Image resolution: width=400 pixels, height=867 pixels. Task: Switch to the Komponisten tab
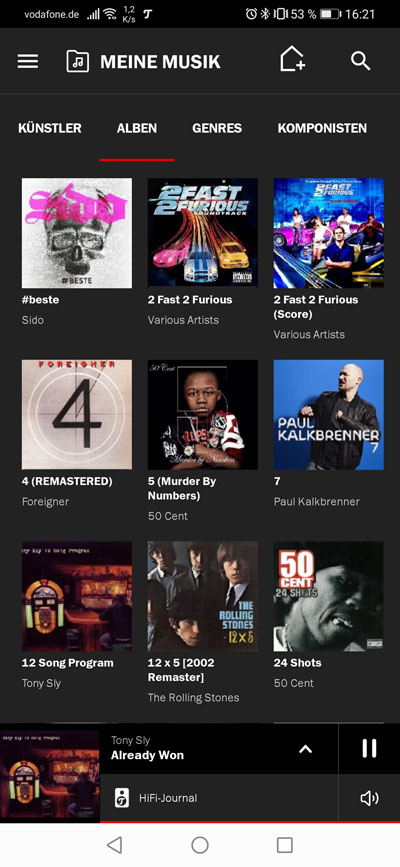(322, 128)
